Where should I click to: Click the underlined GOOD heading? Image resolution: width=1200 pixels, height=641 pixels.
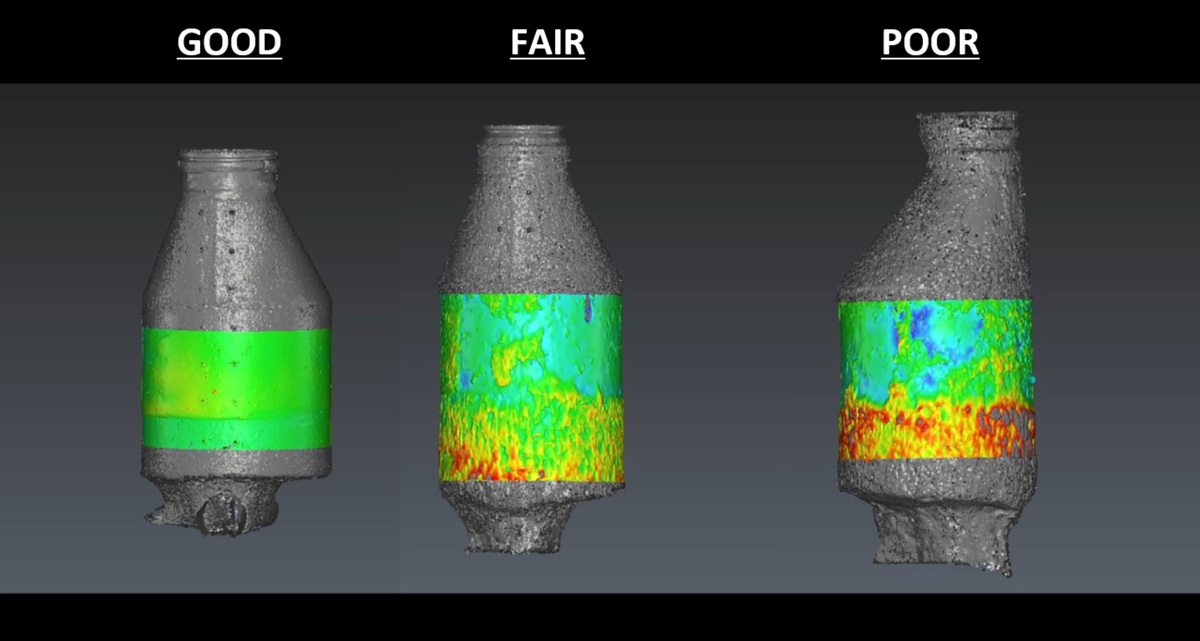(229, 43)
